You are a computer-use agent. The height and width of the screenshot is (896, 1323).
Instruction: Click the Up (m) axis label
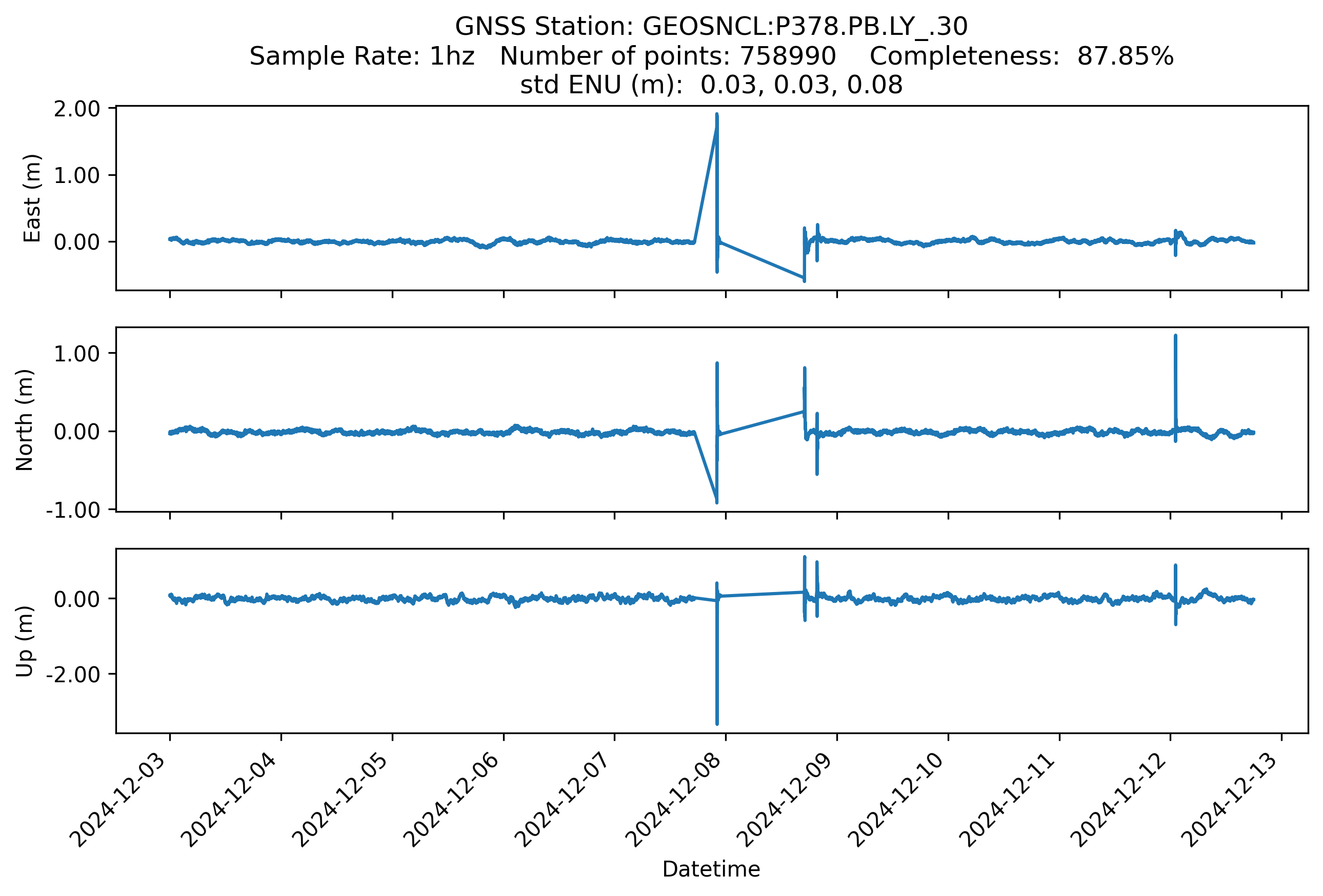[x=25, y=641]
